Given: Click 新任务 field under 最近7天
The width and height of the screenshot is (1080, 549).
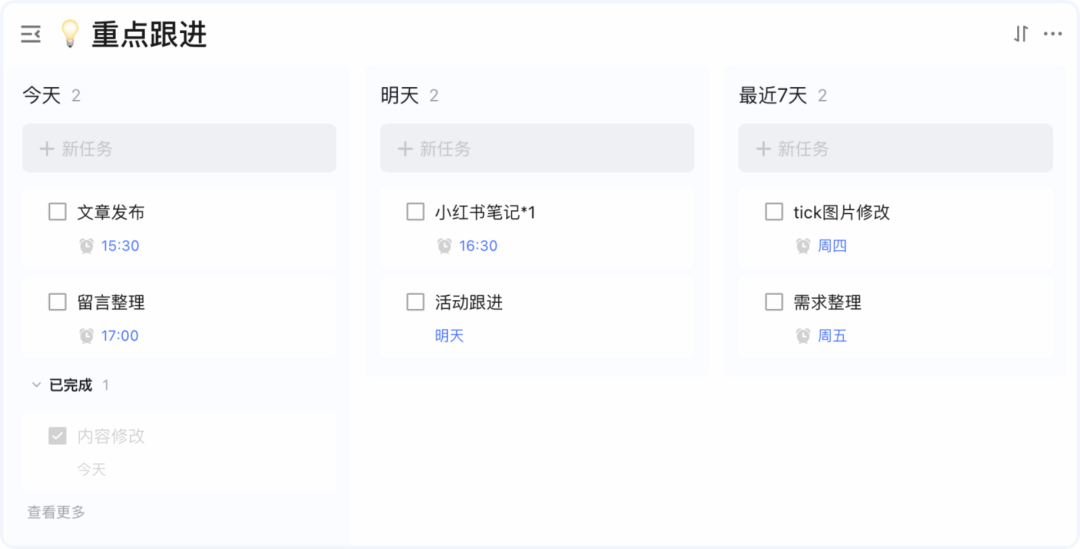Looking at the screenshot, I should [895, 148].
